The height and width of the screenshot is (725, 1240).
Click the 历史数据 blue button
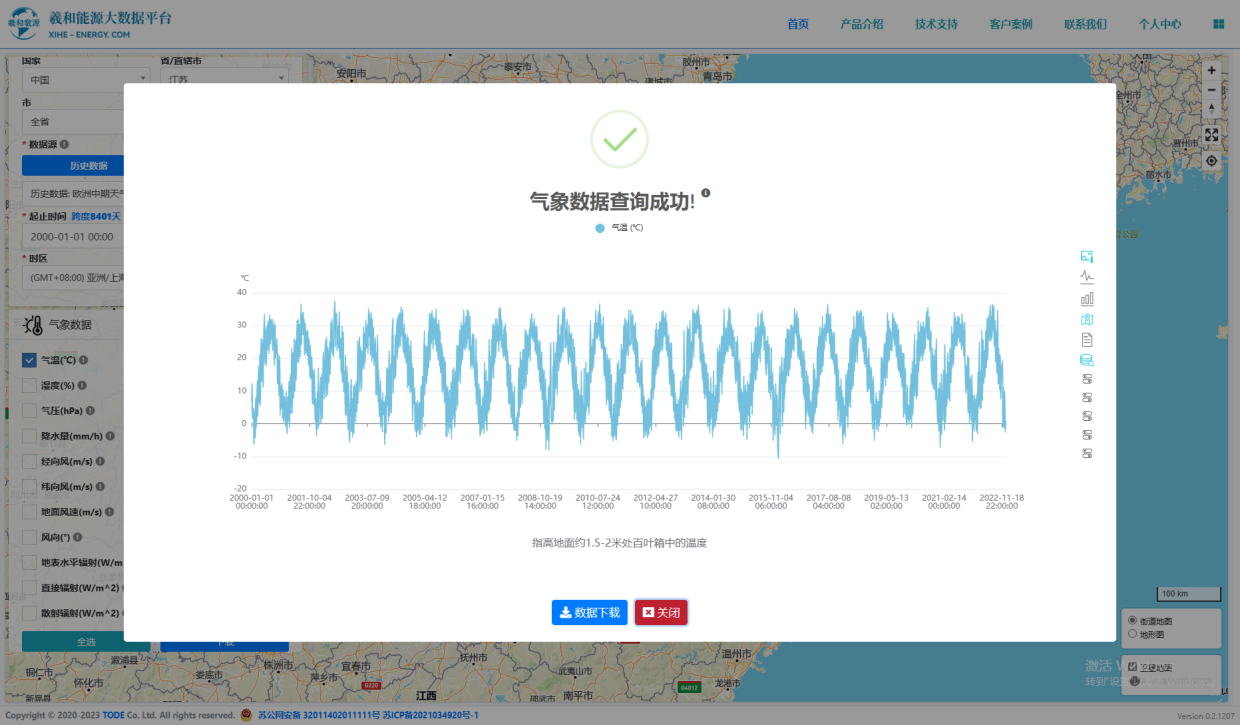[x=73, y=165]
